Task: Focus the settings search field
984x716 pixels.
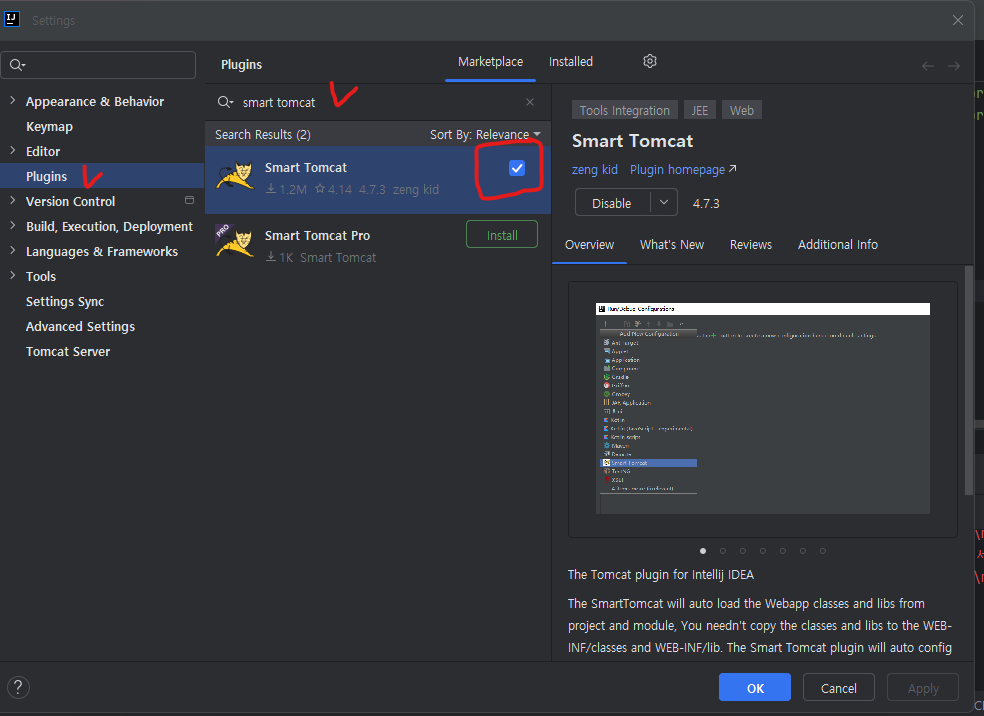Action: (99, 65)
